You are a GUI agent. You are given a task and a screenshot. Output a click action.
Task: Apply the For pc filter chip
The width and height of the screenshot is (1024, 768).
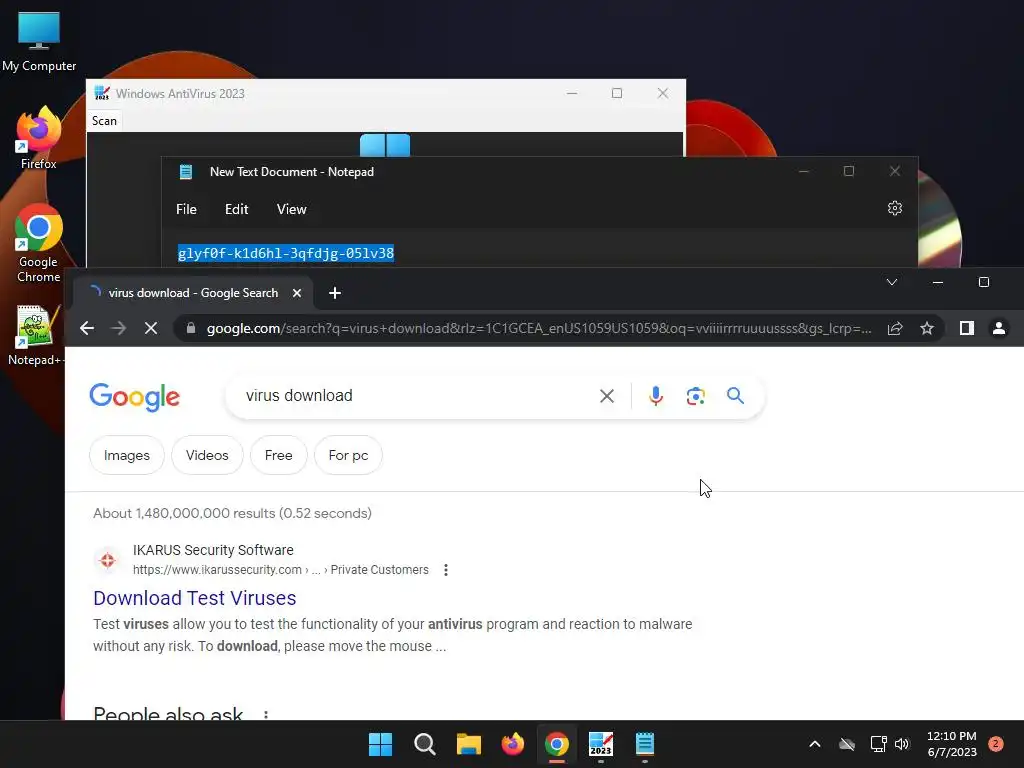pos(348,455)
